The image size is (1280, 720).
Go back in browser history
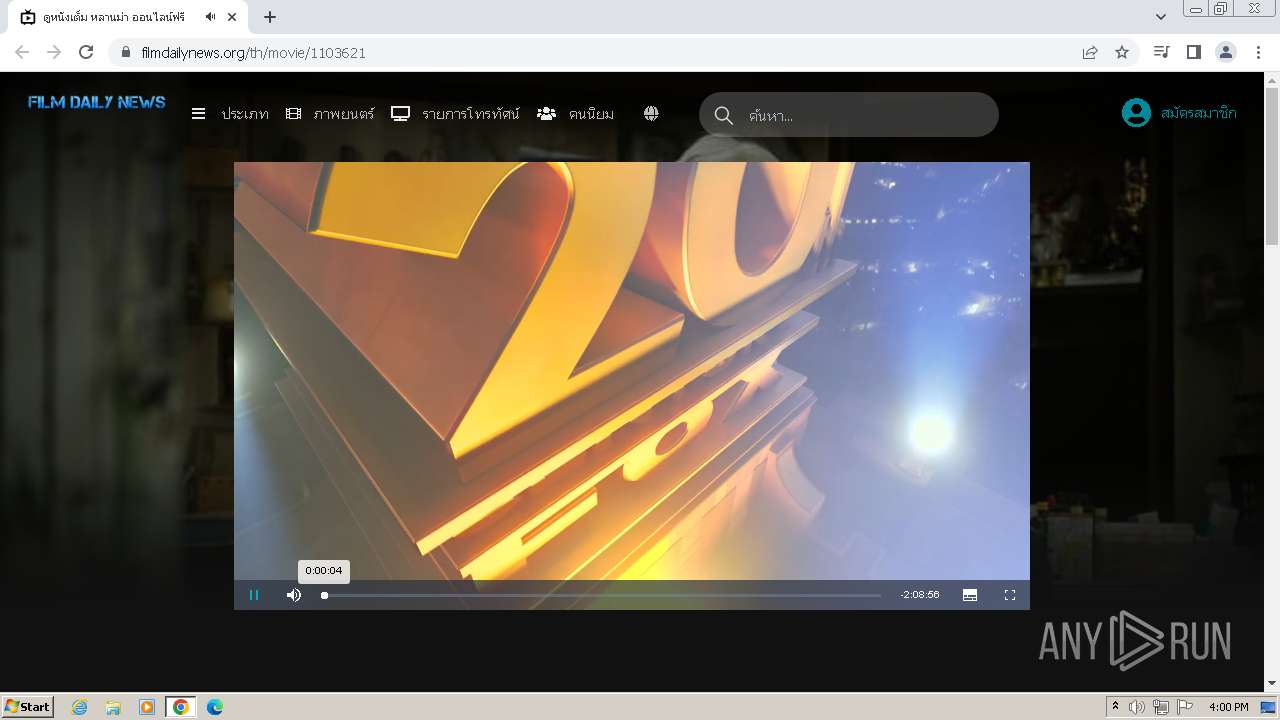(22, 52)
